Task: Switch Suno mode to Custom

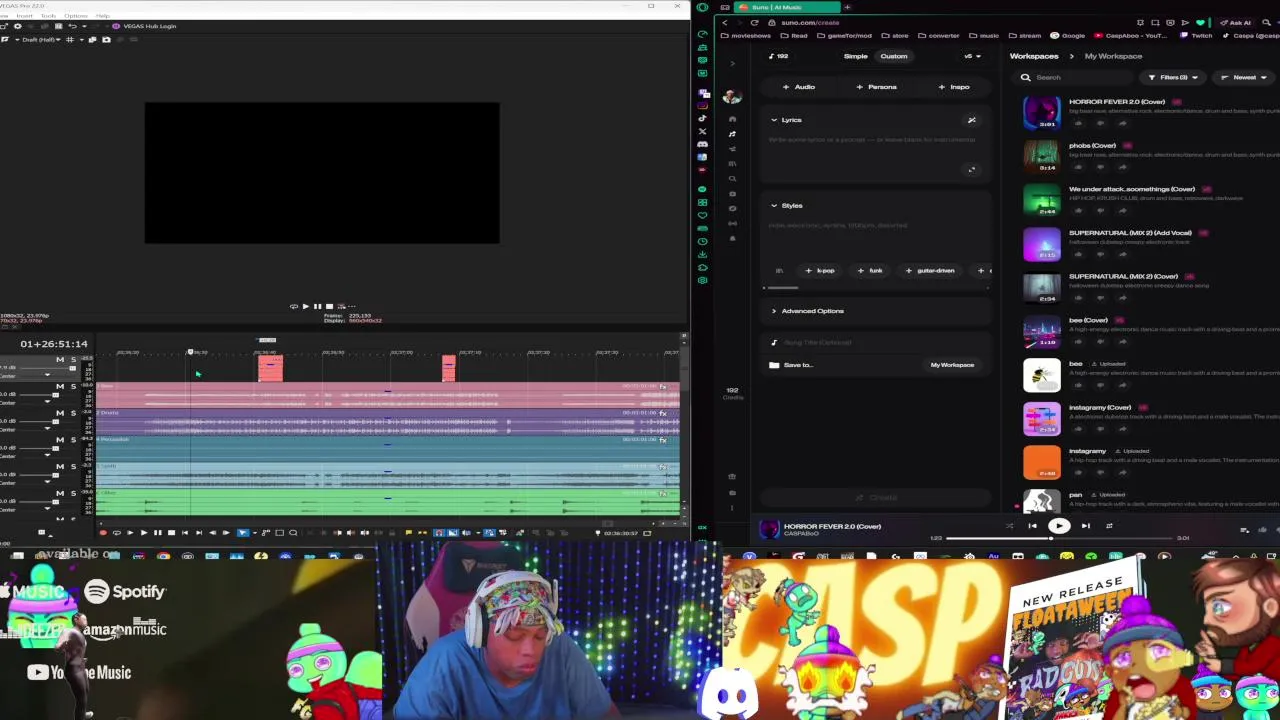Action: pos(894,56)
